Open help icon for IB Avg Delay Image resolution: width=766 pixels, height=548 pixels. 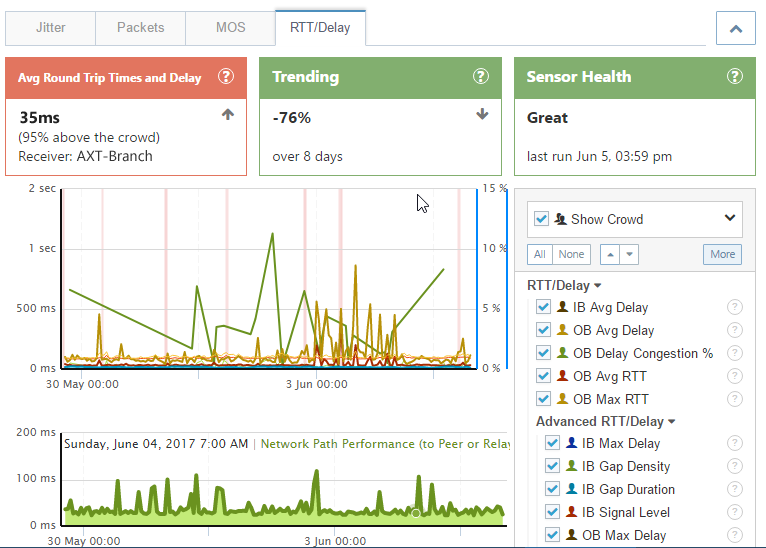(x=735, y=307)
